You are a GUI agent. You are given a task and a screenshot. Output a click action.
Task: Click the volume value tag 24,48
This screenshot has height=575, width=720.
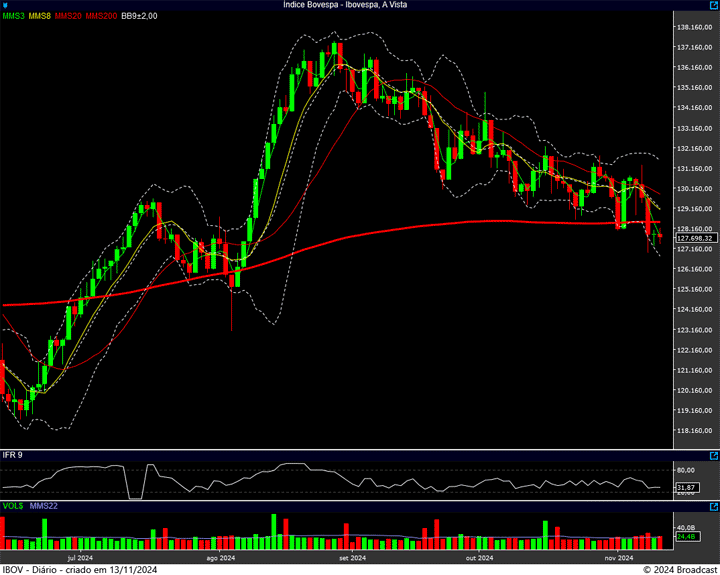[686, 537]
